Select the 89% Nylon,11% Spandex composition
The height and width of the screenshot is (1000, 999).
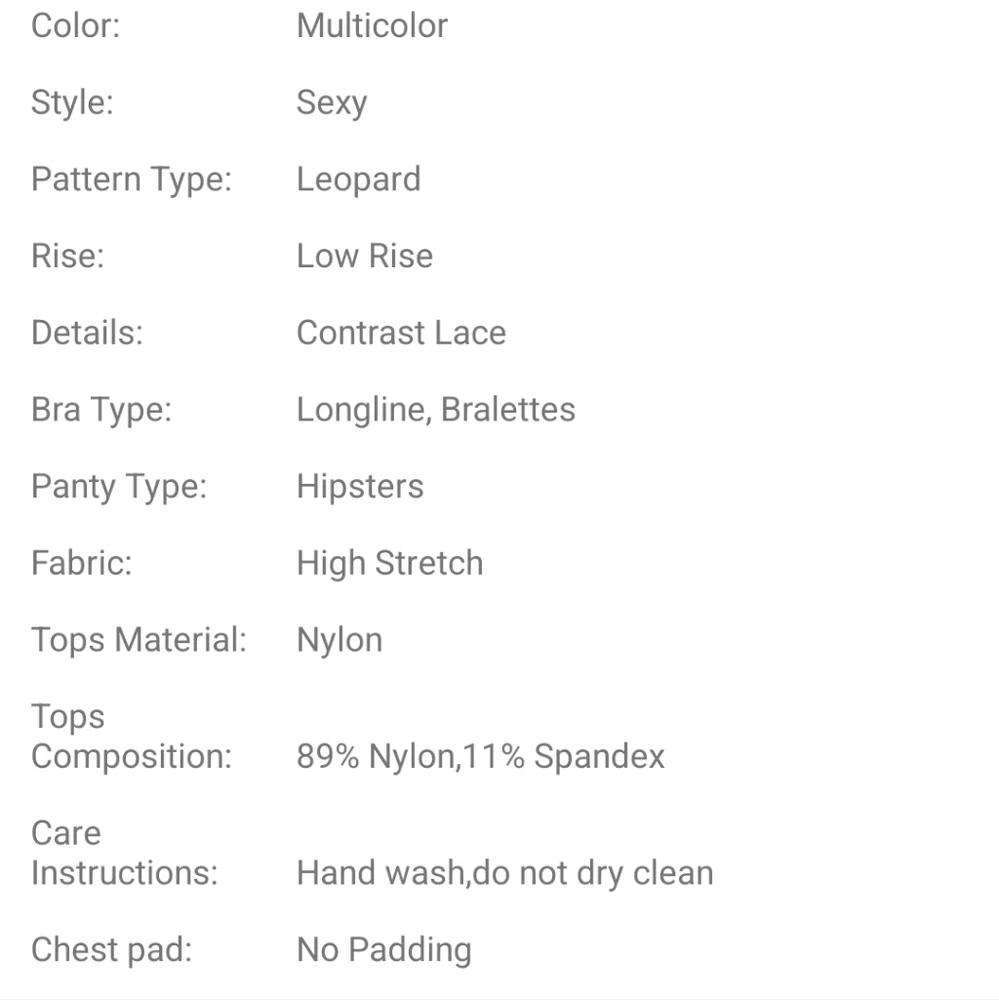click(x=480, y=757)
